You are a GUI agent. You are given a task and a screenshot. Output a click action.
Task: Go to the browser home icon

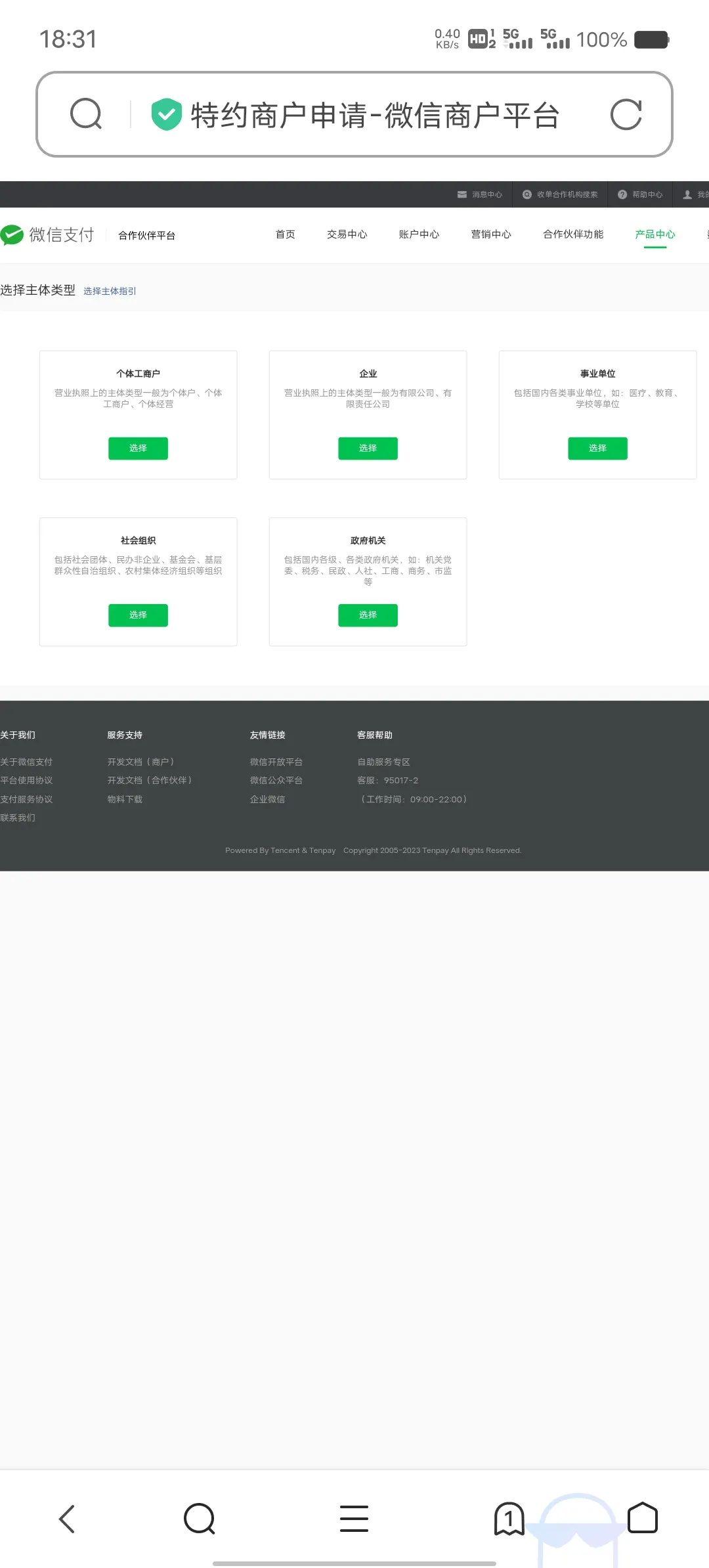coord(642,1517)
